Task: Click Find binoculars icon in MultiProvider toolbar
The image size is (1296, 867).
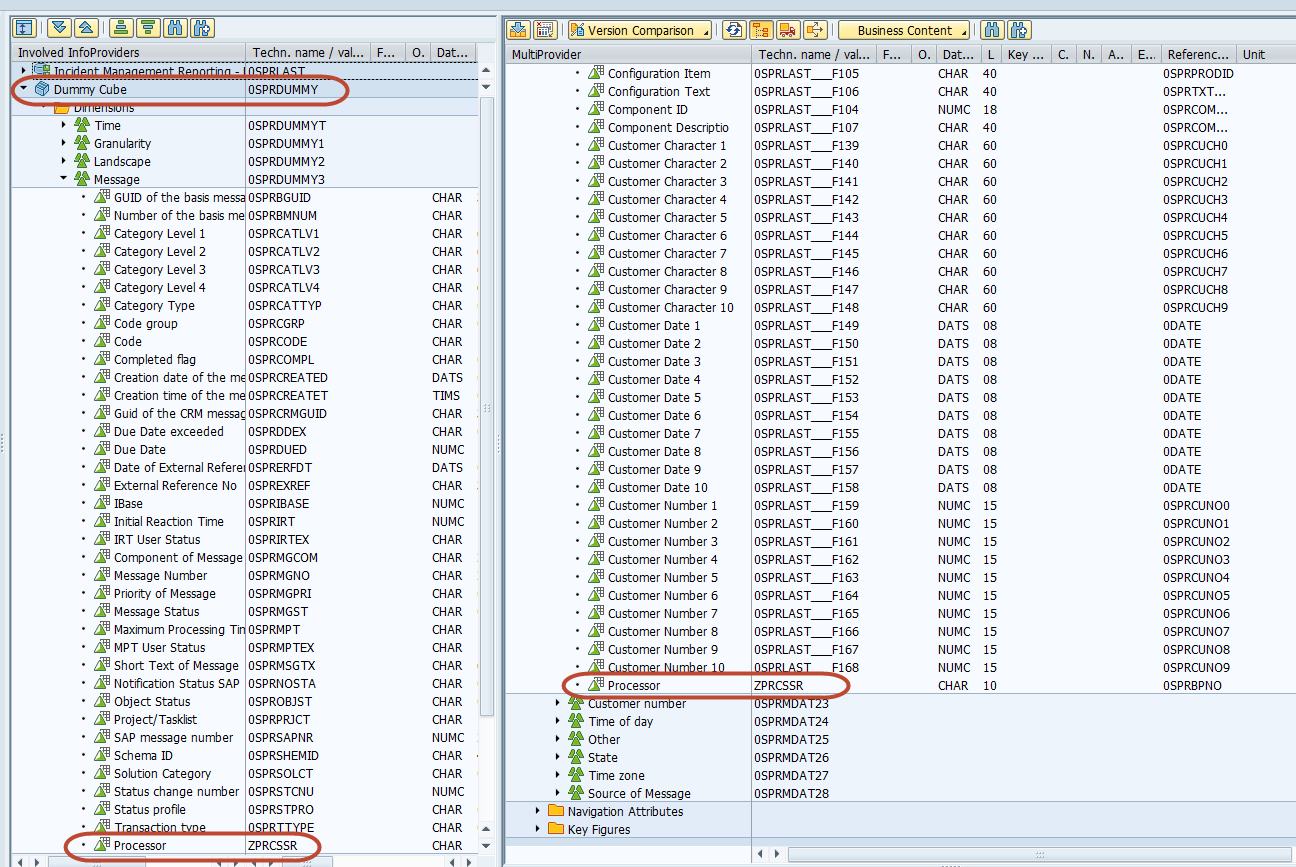Action: pos(992,30)
